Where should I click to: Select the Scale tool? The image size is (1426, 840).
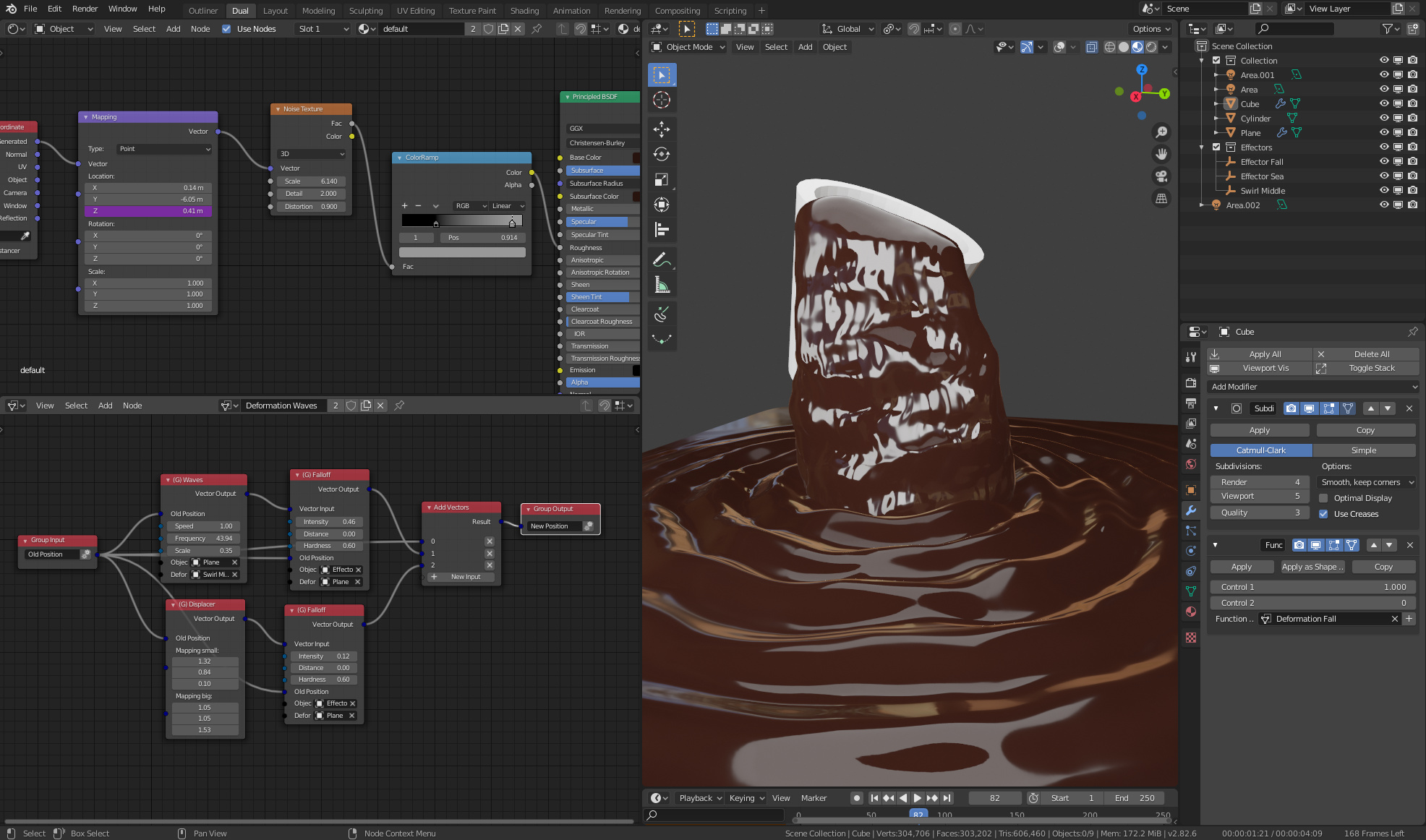click(x=662, y=179)
